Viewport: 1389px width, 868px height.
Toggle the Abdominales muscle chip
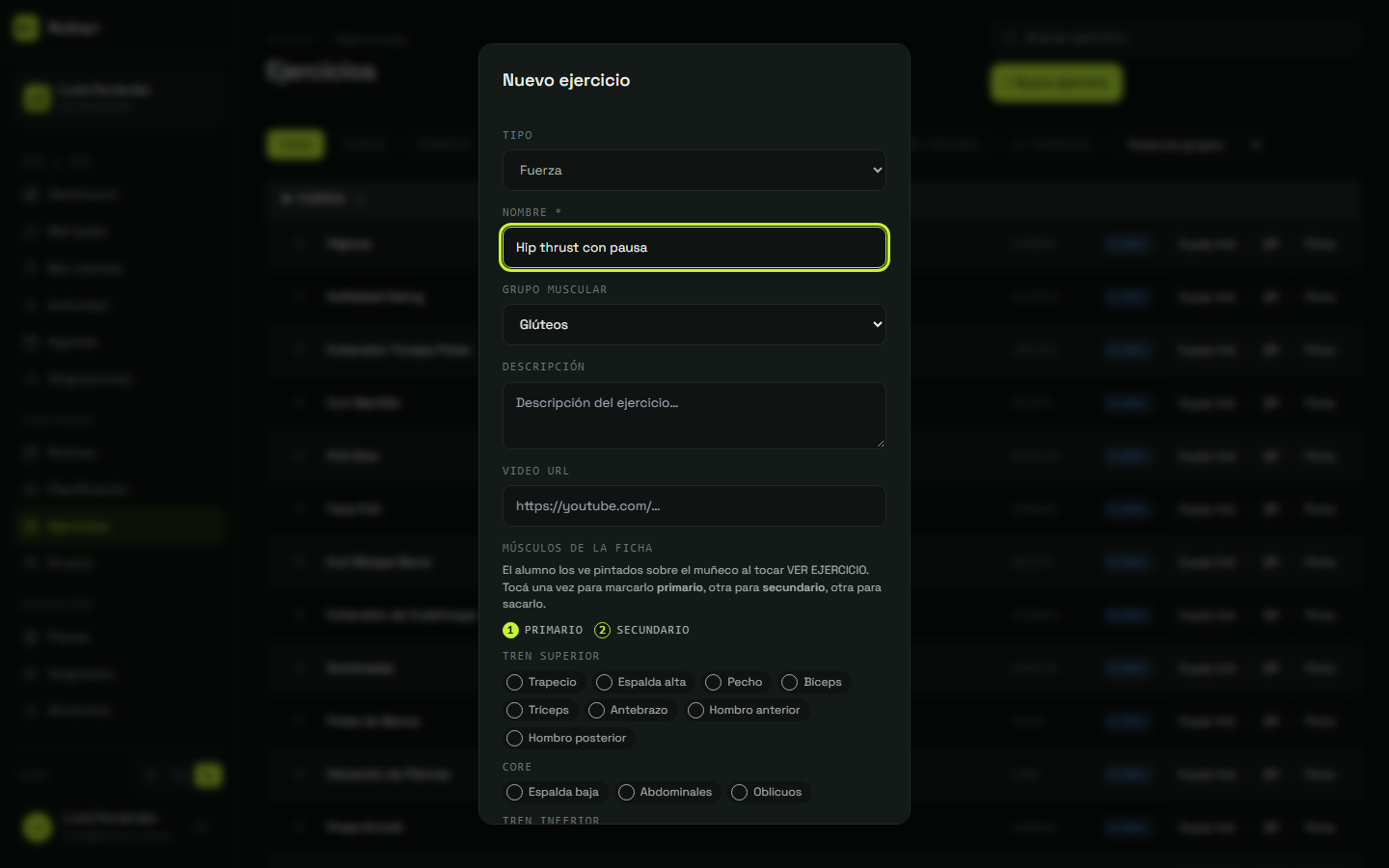click(666, 792)
